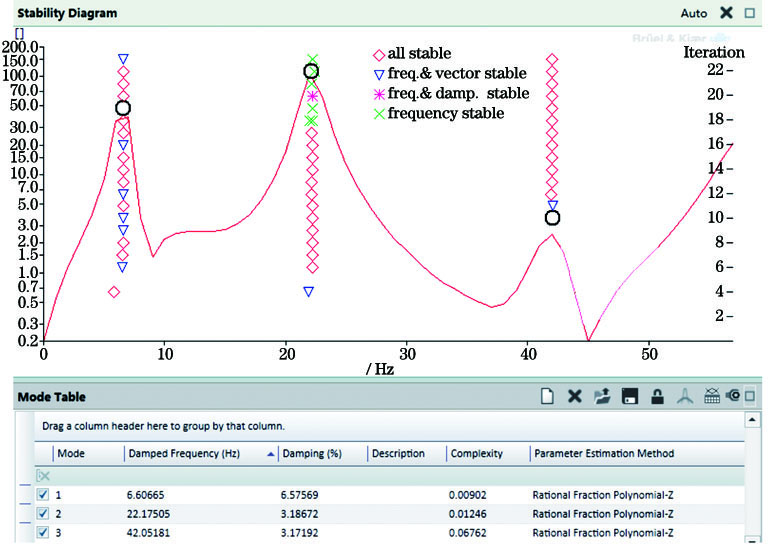768x544 pixels.
Task: Sort by Damped Frequency (Hz) column arrow
Action: pyautogui.click(x=272, y=454)
